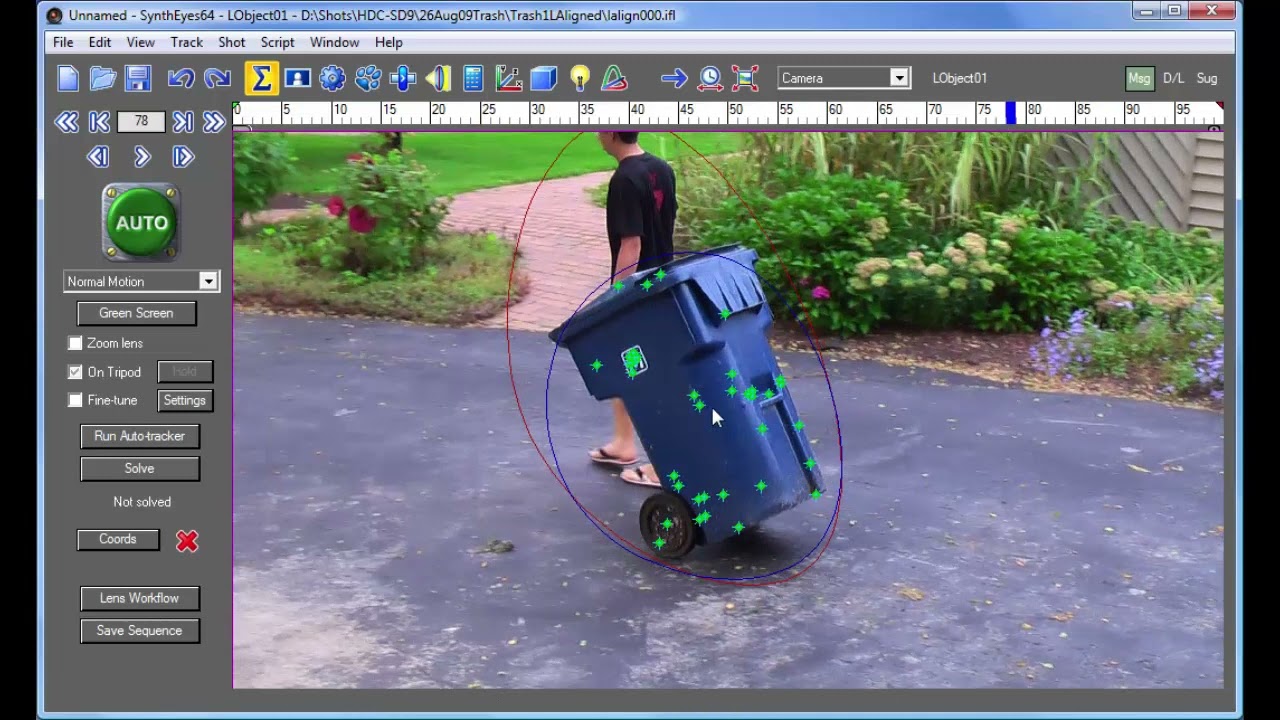Open the lens icon room
The height and width of the screenshot is (720, 1280).
point(438,78)
